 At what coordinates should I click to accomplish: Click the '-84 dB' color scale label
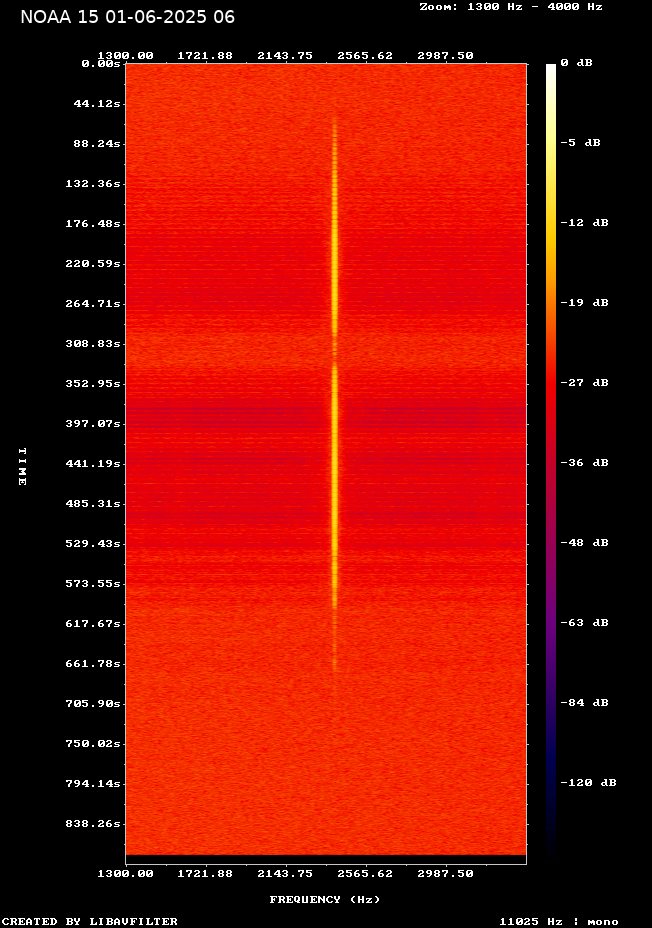(x=585, y=703)
